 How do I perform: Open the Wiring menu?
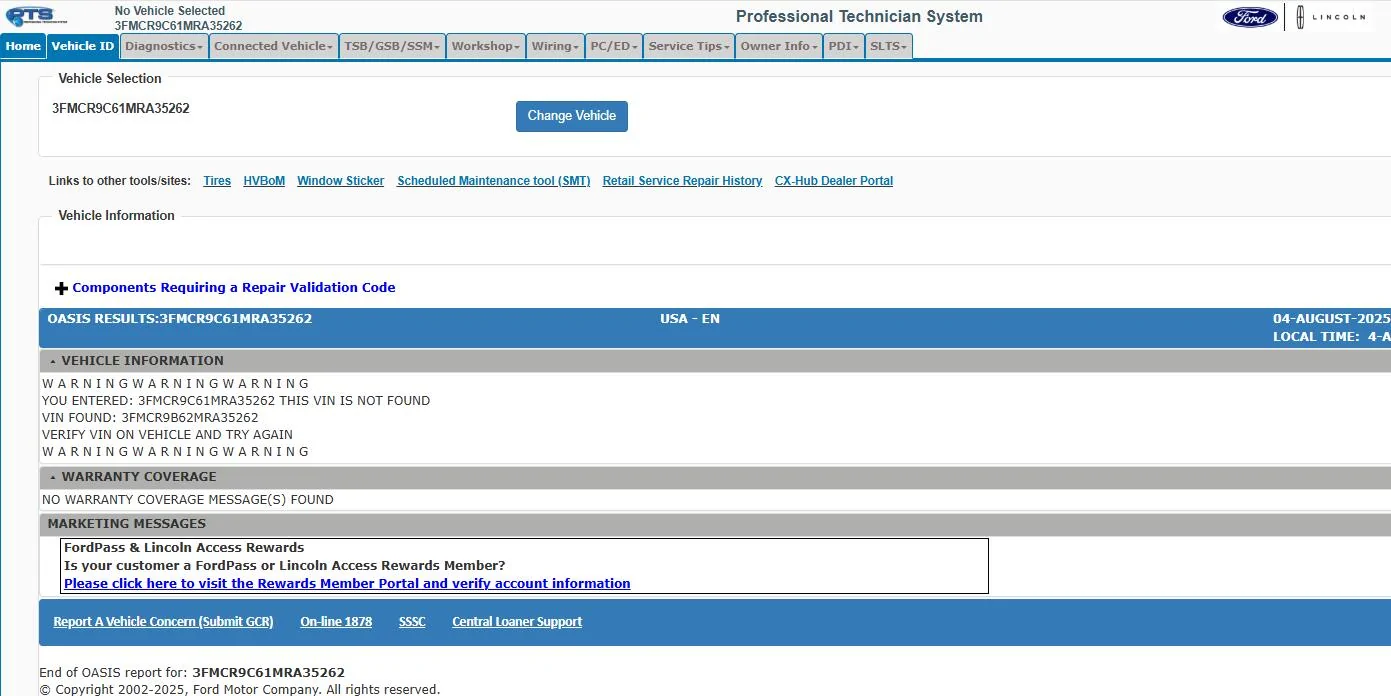555,46
